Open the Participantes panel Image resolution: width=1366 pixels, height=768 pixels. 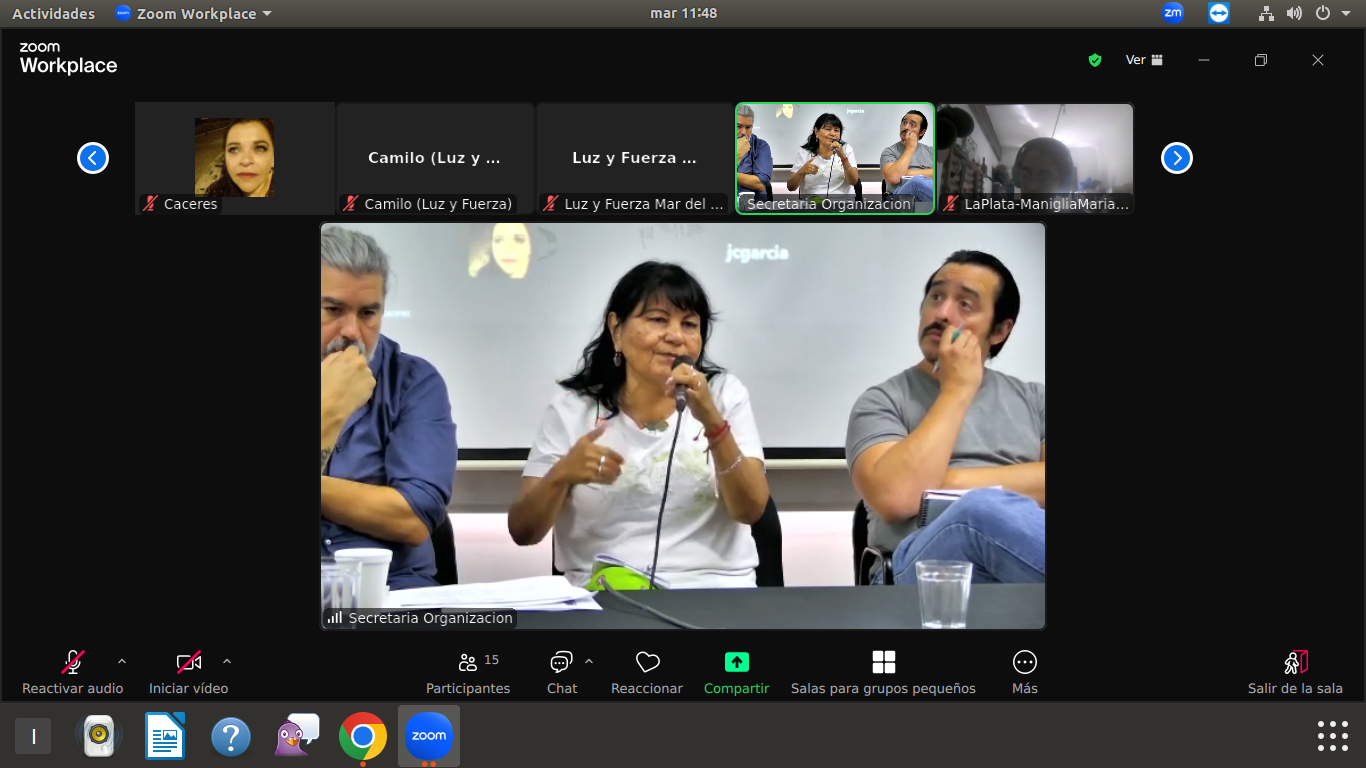tap(467, 671)
